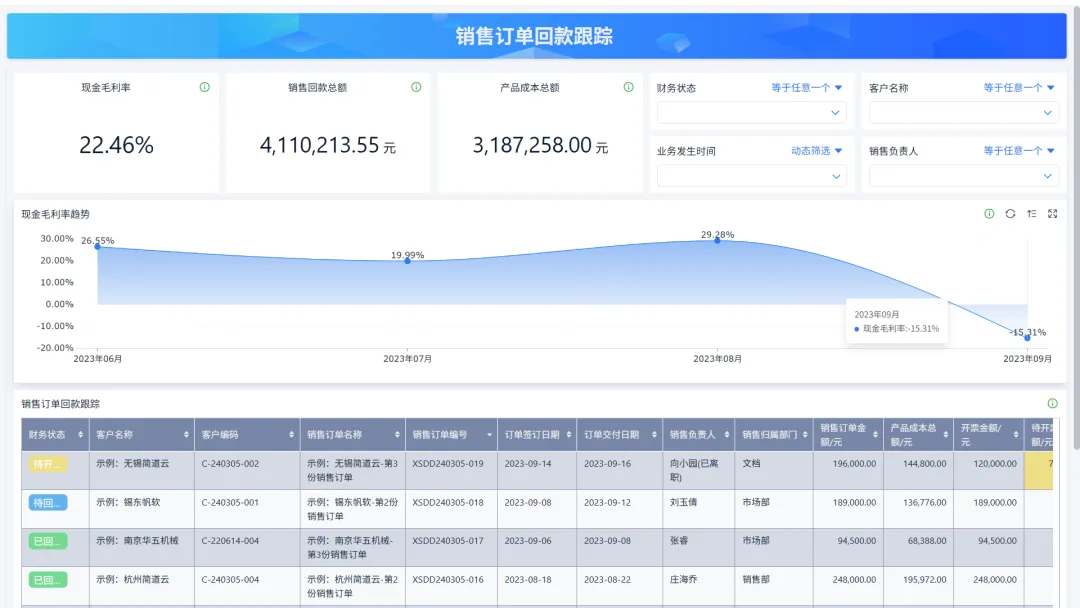Screen dimensions: 1080x608
Task: Click sign date 2023-09-14
Action: tap(528, 464)
